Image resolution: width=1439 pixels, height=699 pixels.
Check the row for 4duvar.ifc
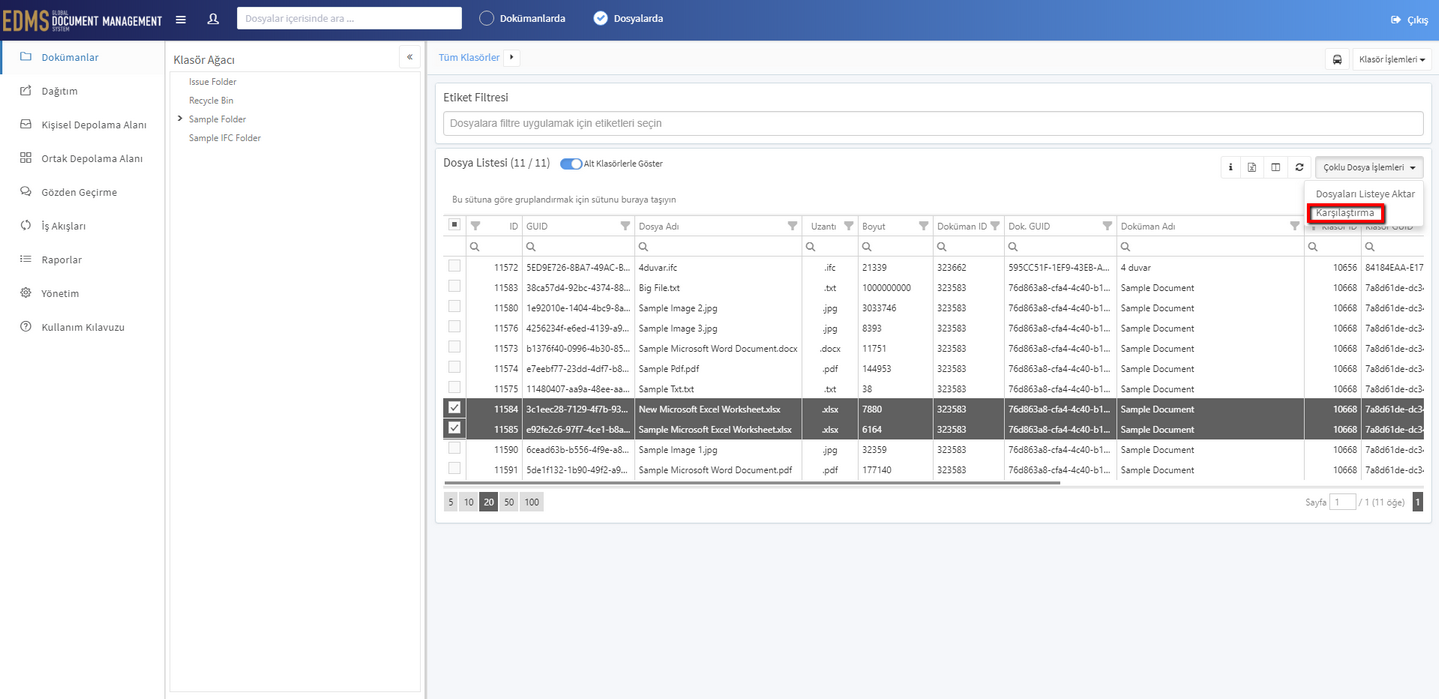[x=455, y=267]
